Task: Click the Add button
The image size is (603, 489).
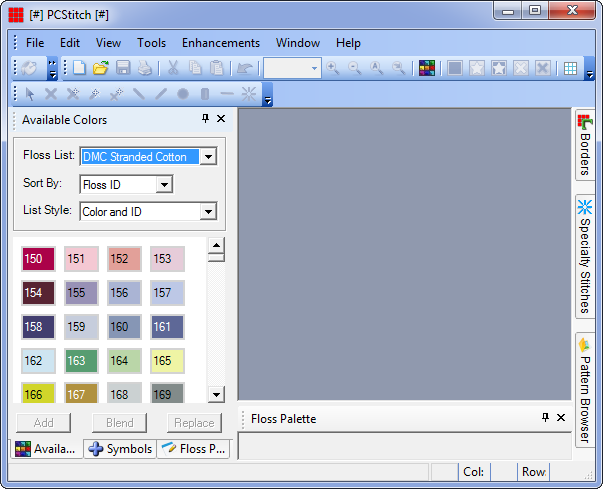Action: [43, 423]
